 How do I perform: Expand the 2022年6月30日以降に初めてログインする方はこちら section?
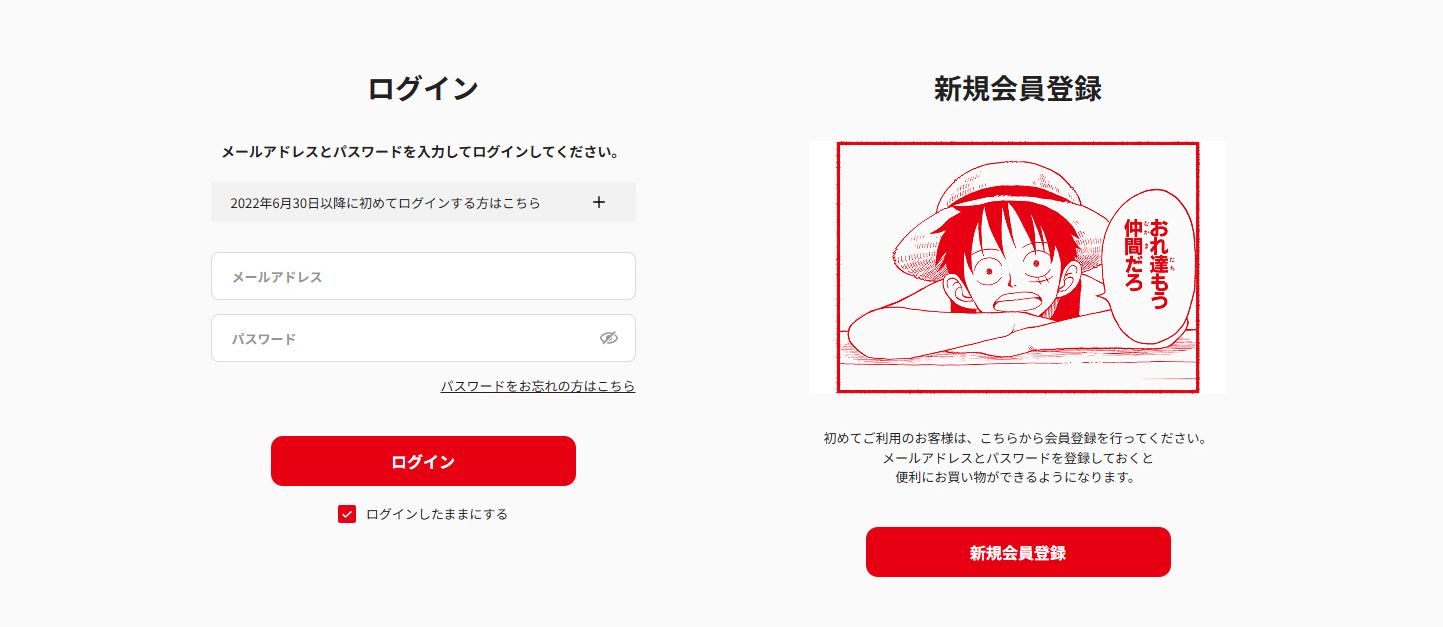(423, 202)
